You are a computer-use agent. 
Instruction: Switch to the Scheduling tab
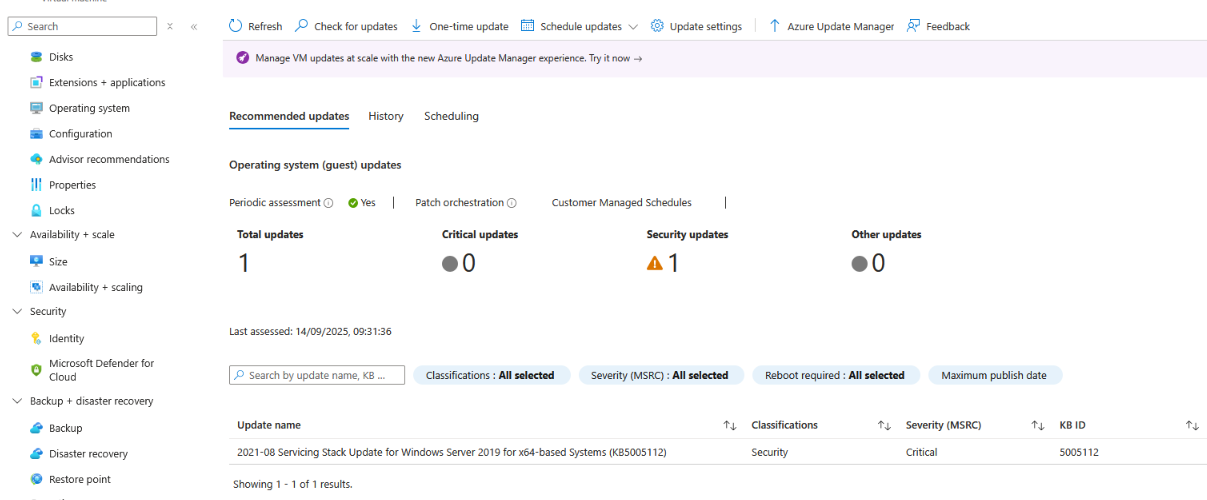451,116
